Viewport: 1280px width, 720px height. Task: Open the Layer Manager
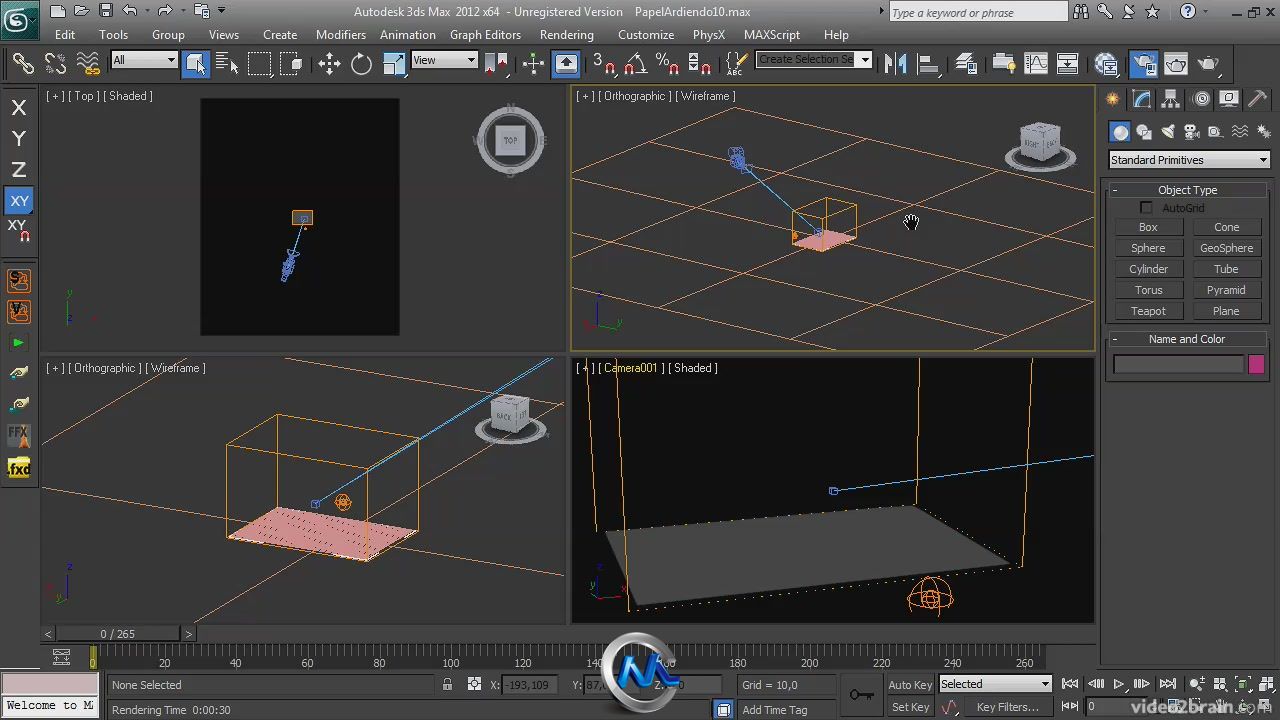tap(966, 64)
